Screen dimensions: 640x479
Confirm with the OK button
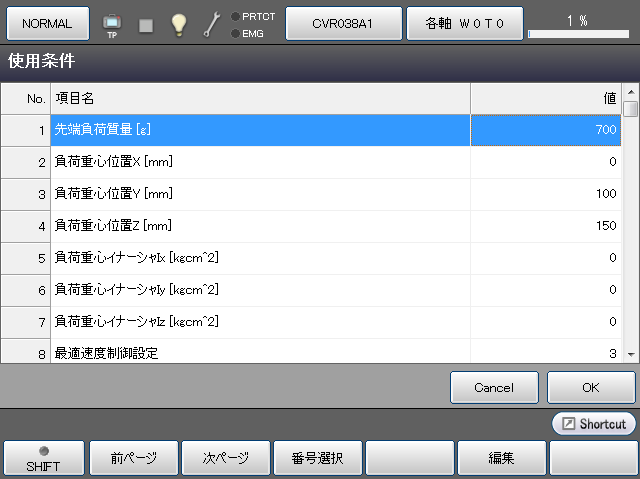coord(591,387)
